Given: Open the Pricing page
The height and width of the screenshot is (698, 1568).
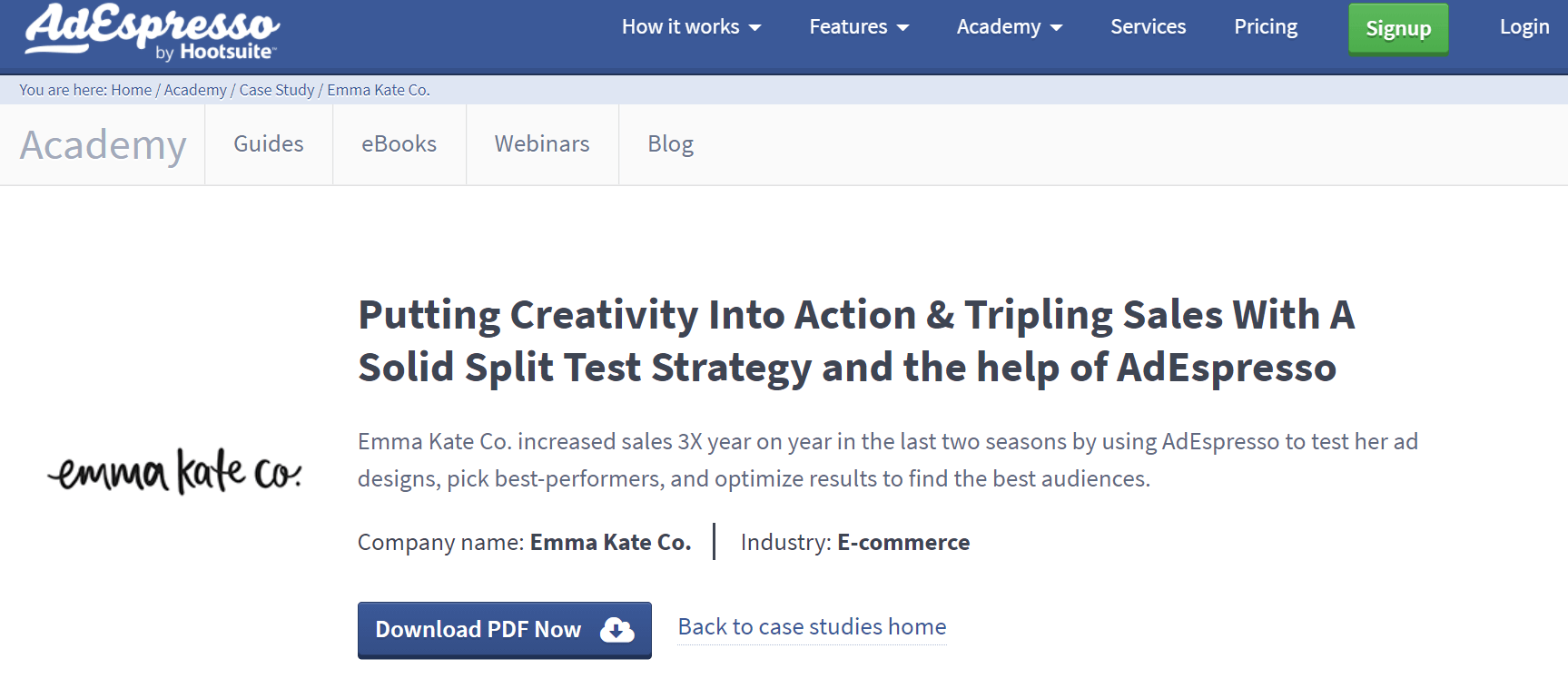Looking at the screenshot, I should pyautogui.click(x=1266, y=27).
